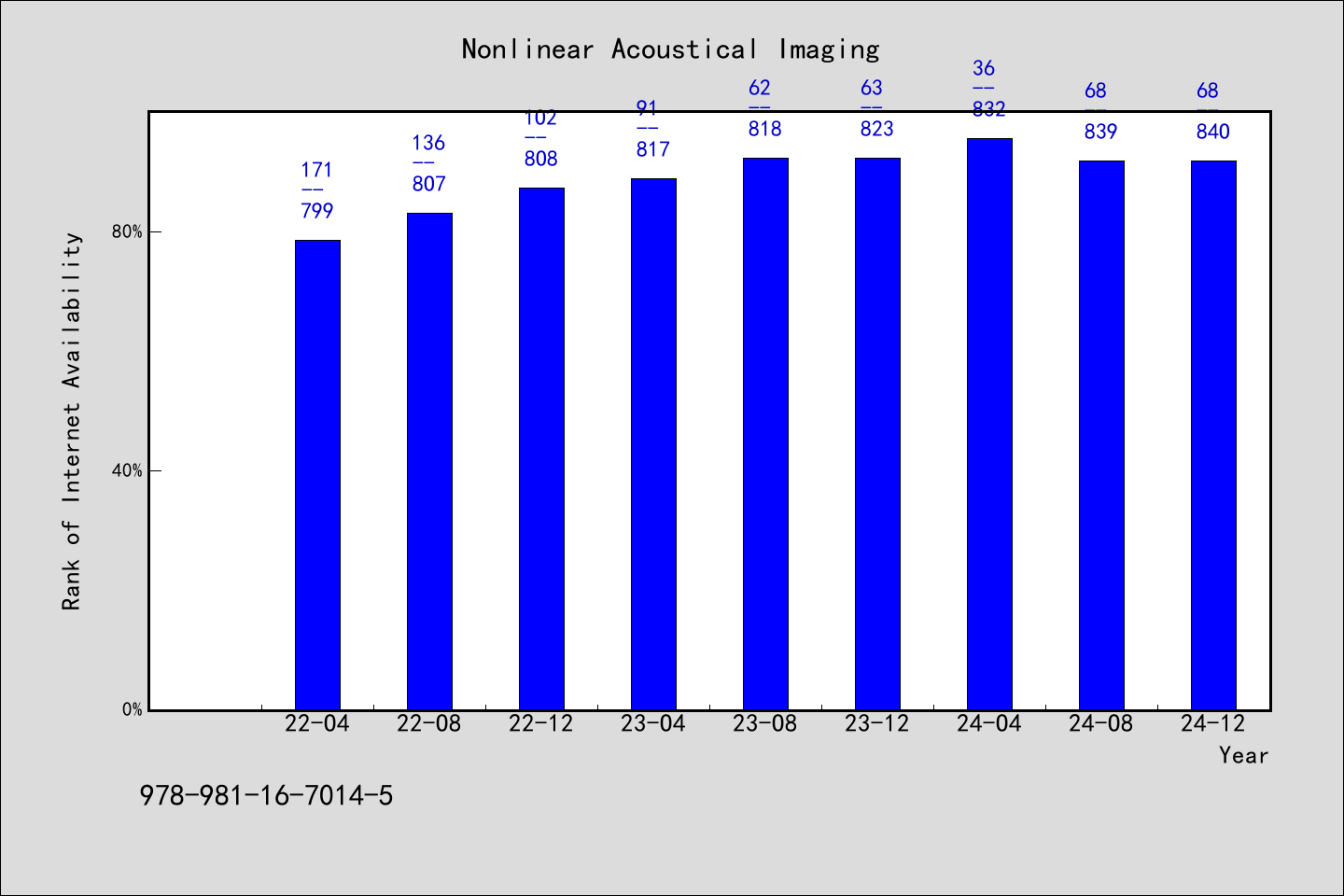Click the 40% y-axis tick label
Screen dimensions: 1344x896
pos(128,471)
